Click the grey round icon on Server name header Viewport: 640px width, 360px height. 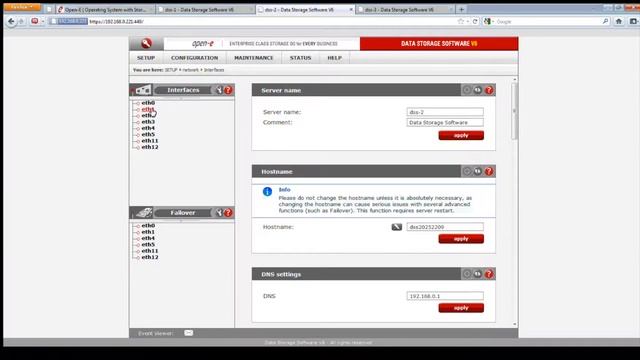467,90
